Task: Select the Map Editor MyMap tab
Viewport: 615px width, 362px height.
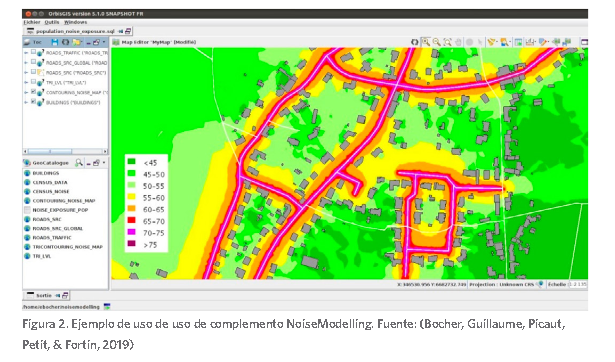Action: (x=155, y=42)
